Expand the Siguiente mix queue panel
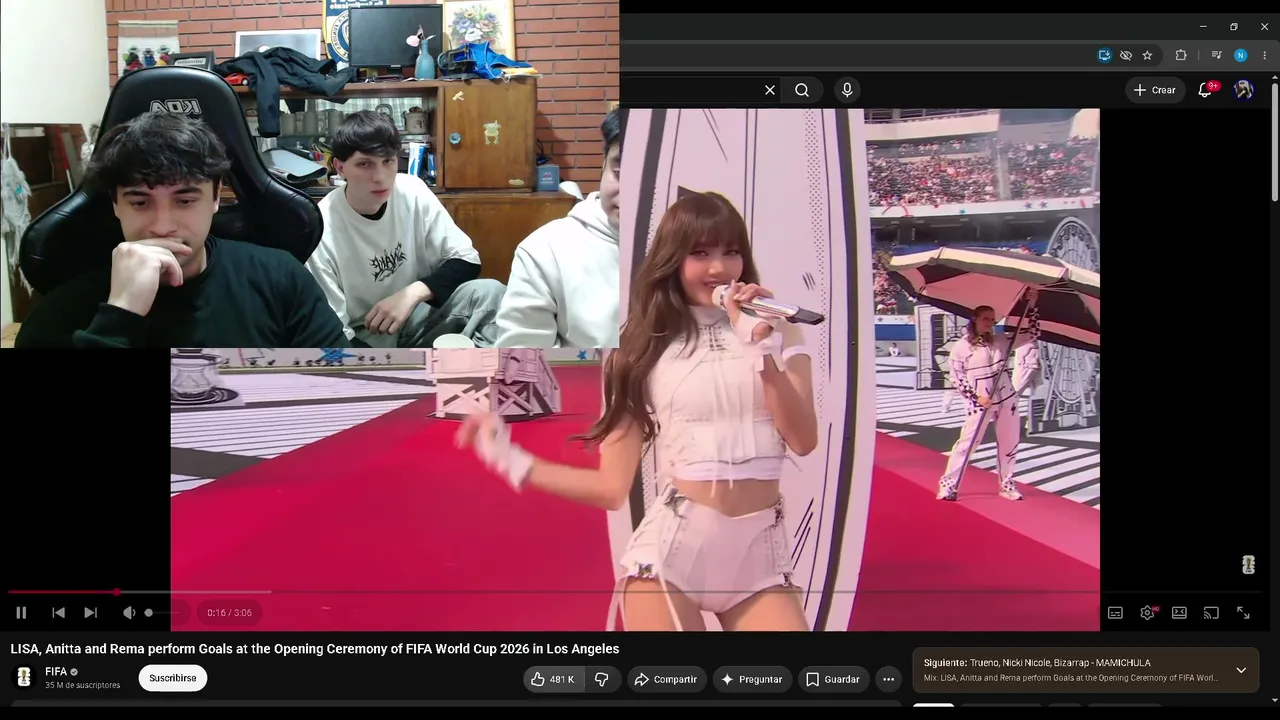This screenshot has width=1280, height=720. (x=1241, y=670)
